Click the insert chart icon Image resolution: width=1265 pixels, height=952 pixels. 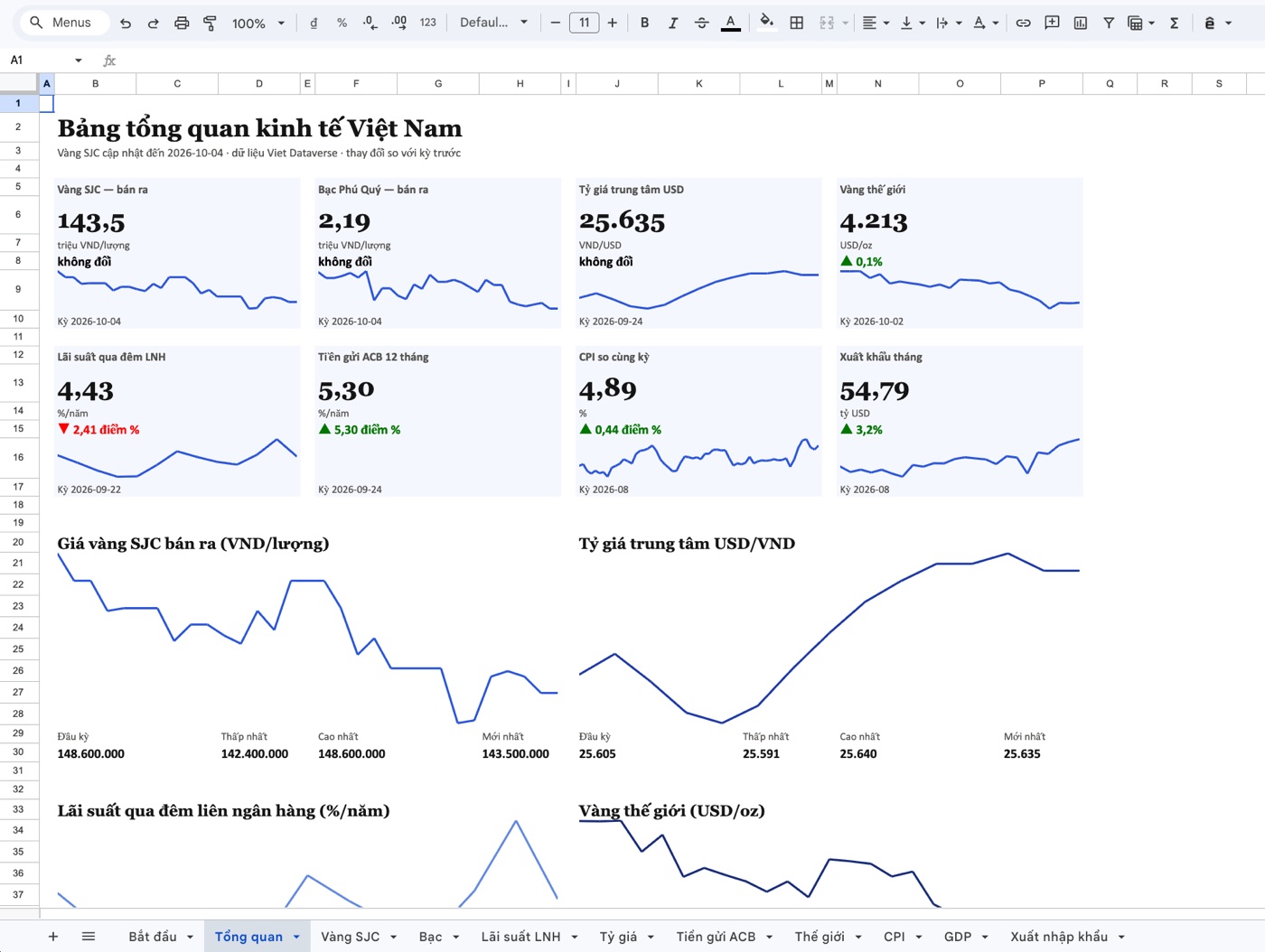[x=1080, y=23]
